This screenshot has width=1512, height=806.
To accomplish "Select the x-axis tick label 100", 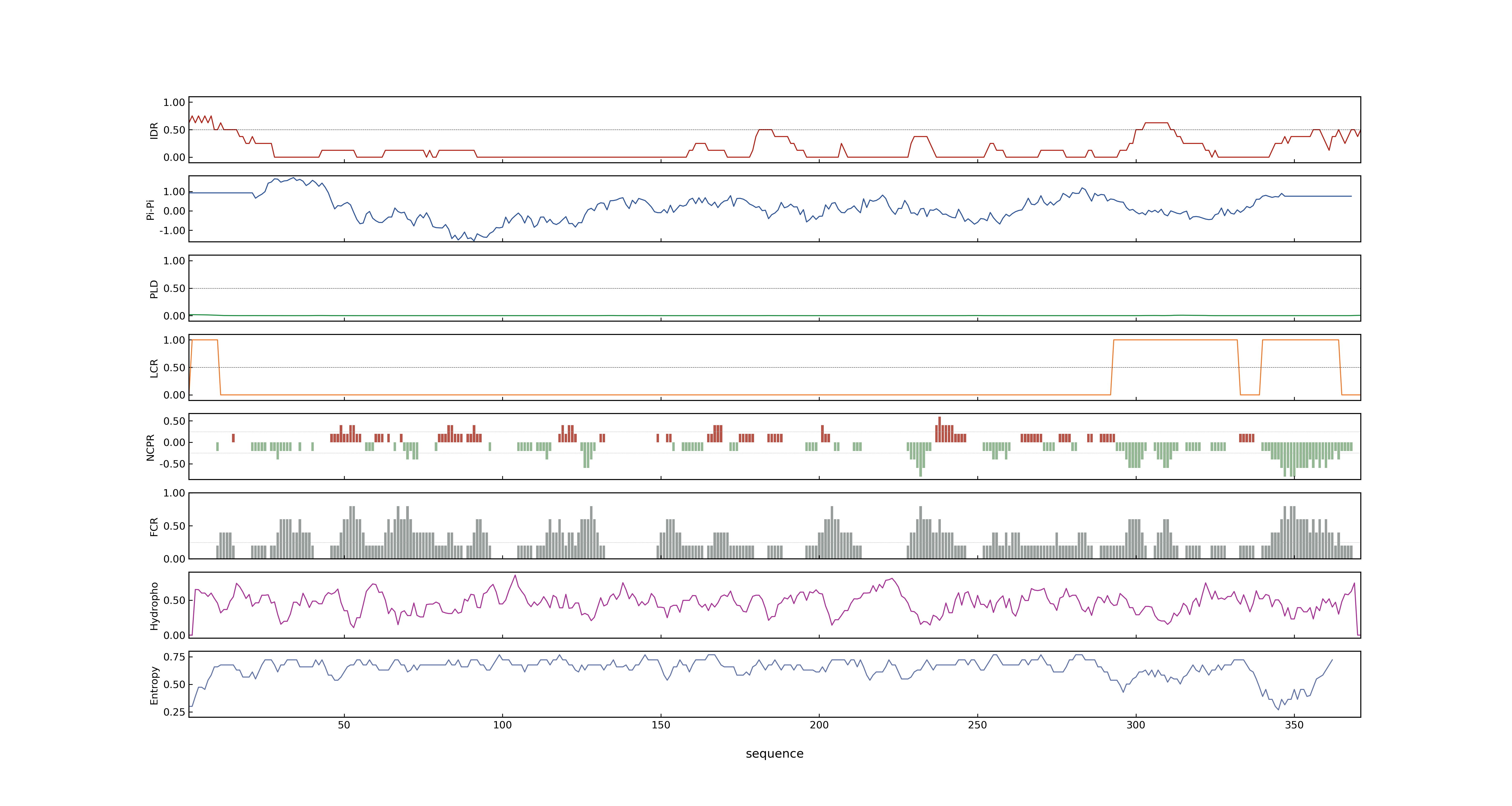I will 502,725.
